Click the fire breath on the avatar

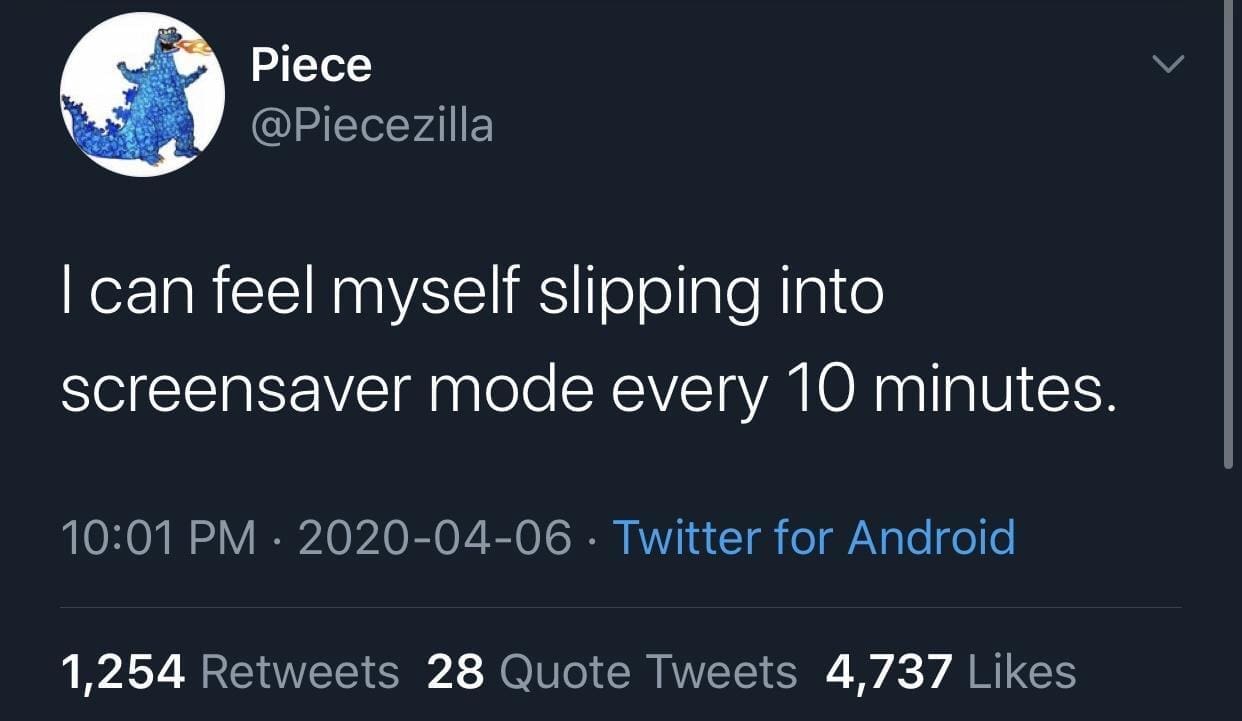tap(195, 47)
